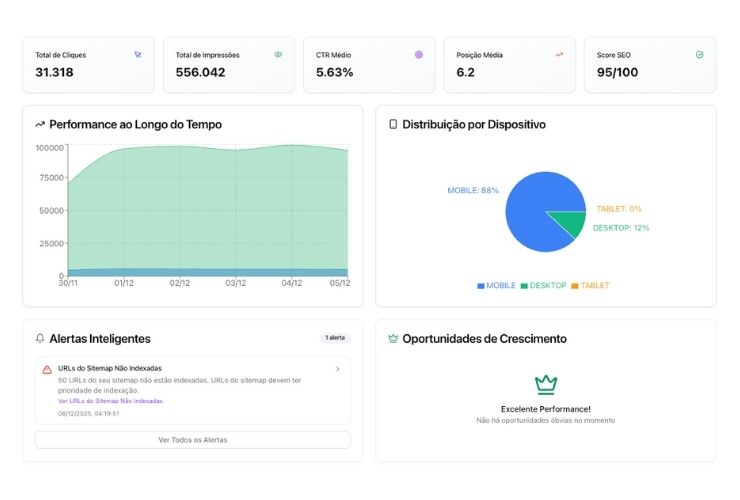Click the MOBILE: 88% pie label
740x500 pixels.
pyautogui.click(x=473, y=190)
